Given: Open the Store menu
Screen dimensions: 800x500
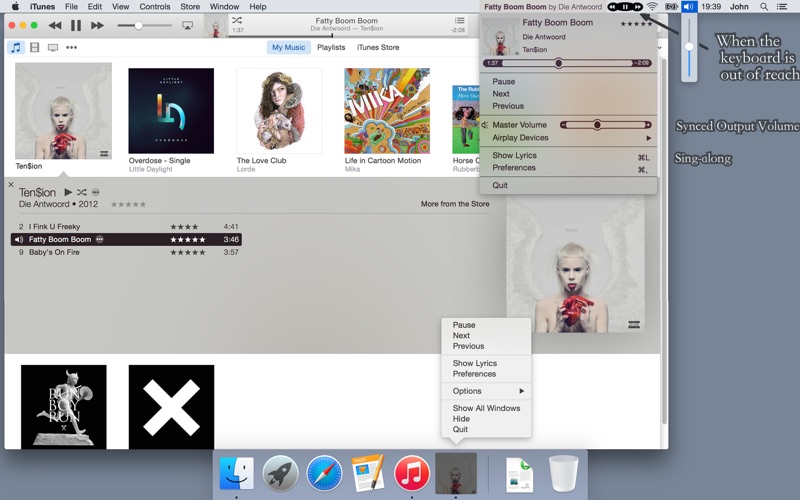Looking at the screenshot, I should pos(190,7).
